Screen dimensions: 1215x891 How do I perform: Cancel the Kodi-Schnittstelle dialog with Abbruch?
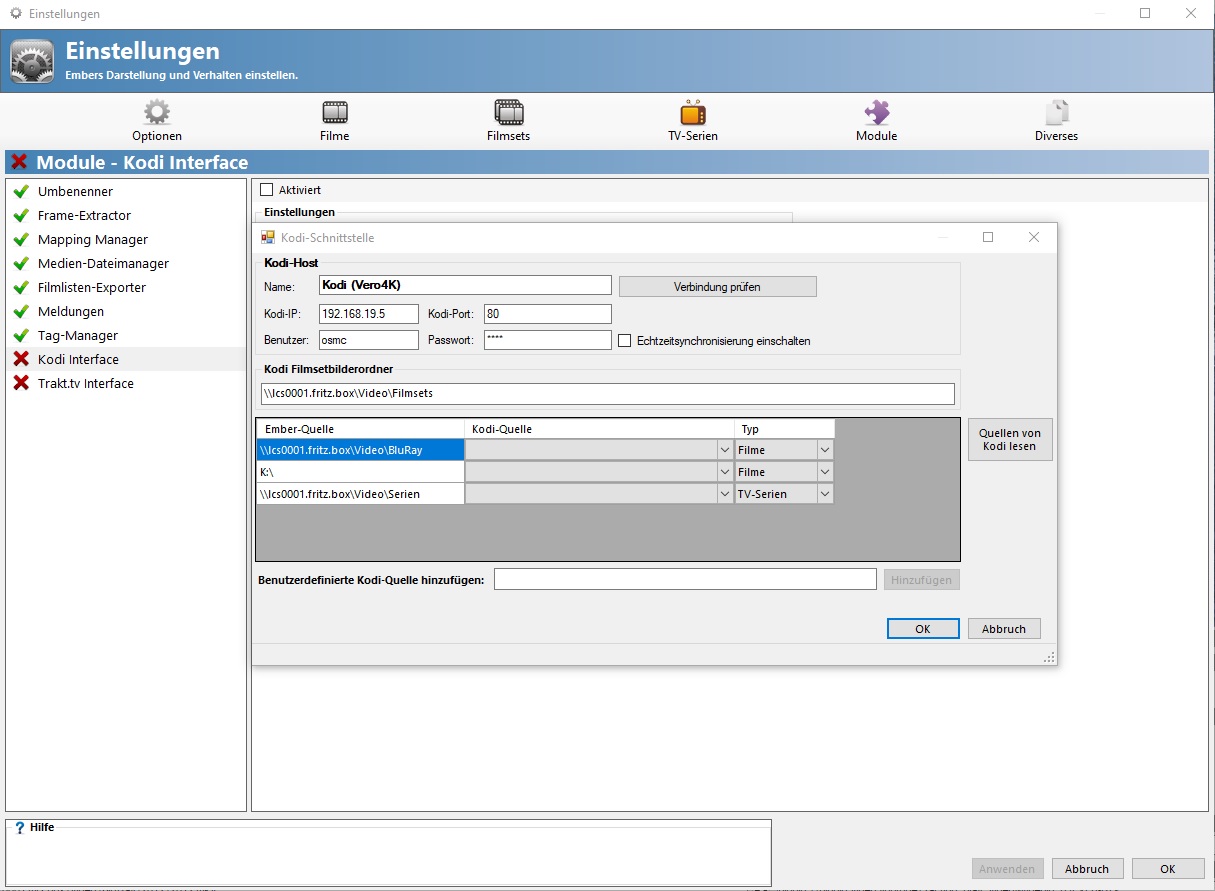pyautogui.click(x=1004, y=629)
